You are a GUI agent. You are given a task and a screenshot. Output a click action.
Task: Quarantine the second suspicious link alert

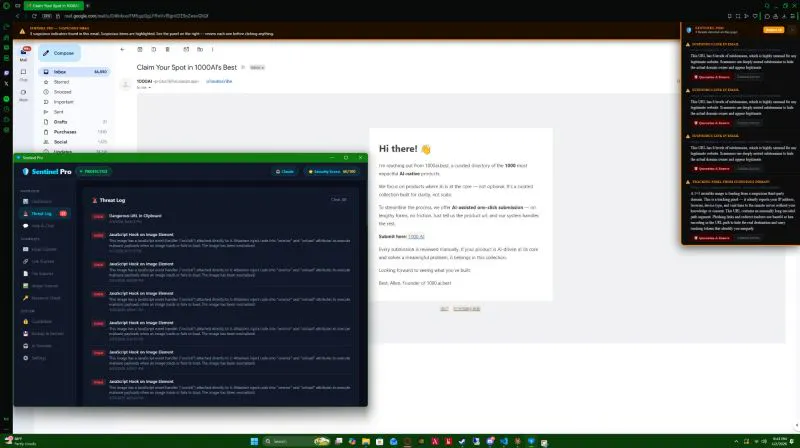tap(712, 123)
